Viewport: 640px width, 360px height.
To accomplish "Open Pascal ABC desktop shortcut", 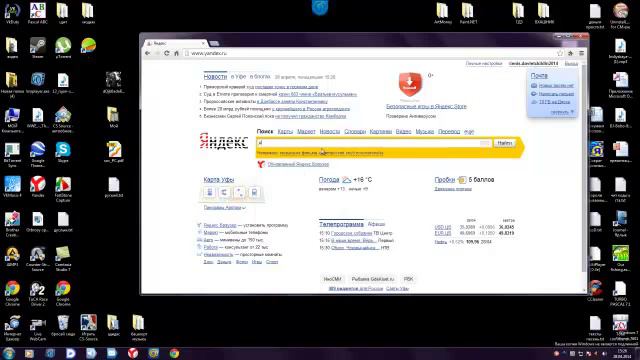I will click(38, 13).
